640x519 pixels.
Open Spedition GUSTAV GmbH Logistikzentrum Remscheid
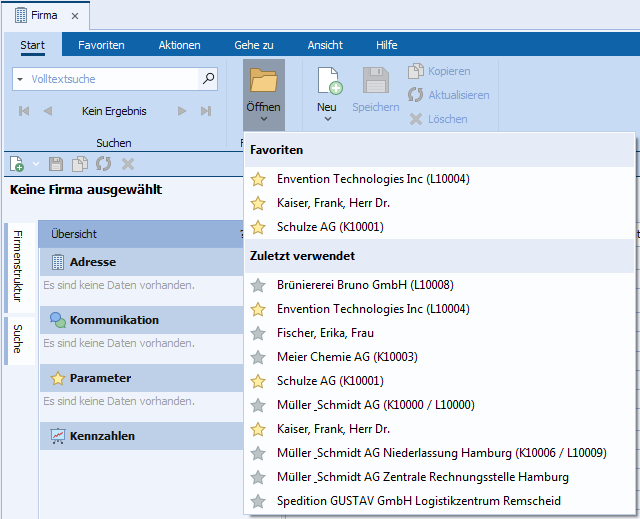[x=418, y=501]
